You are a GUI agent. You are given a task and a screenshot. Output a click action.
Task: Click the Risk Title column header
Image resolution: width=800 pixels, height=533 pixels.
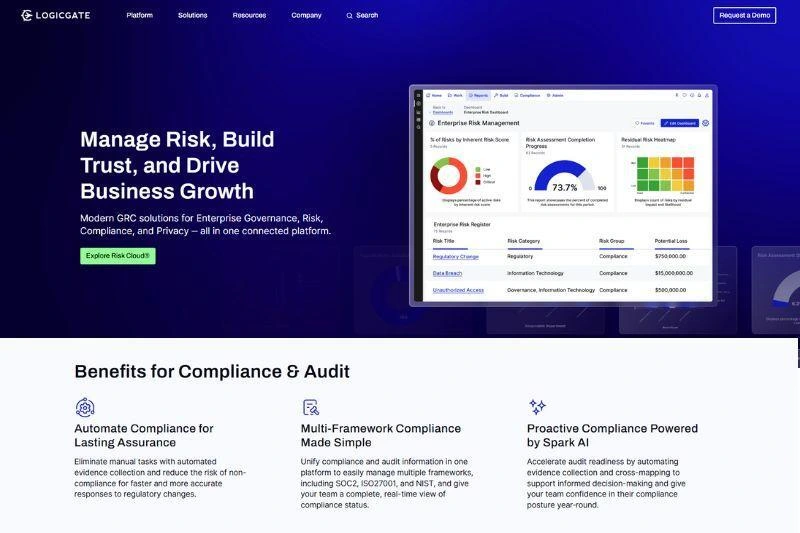coord(443,241)
